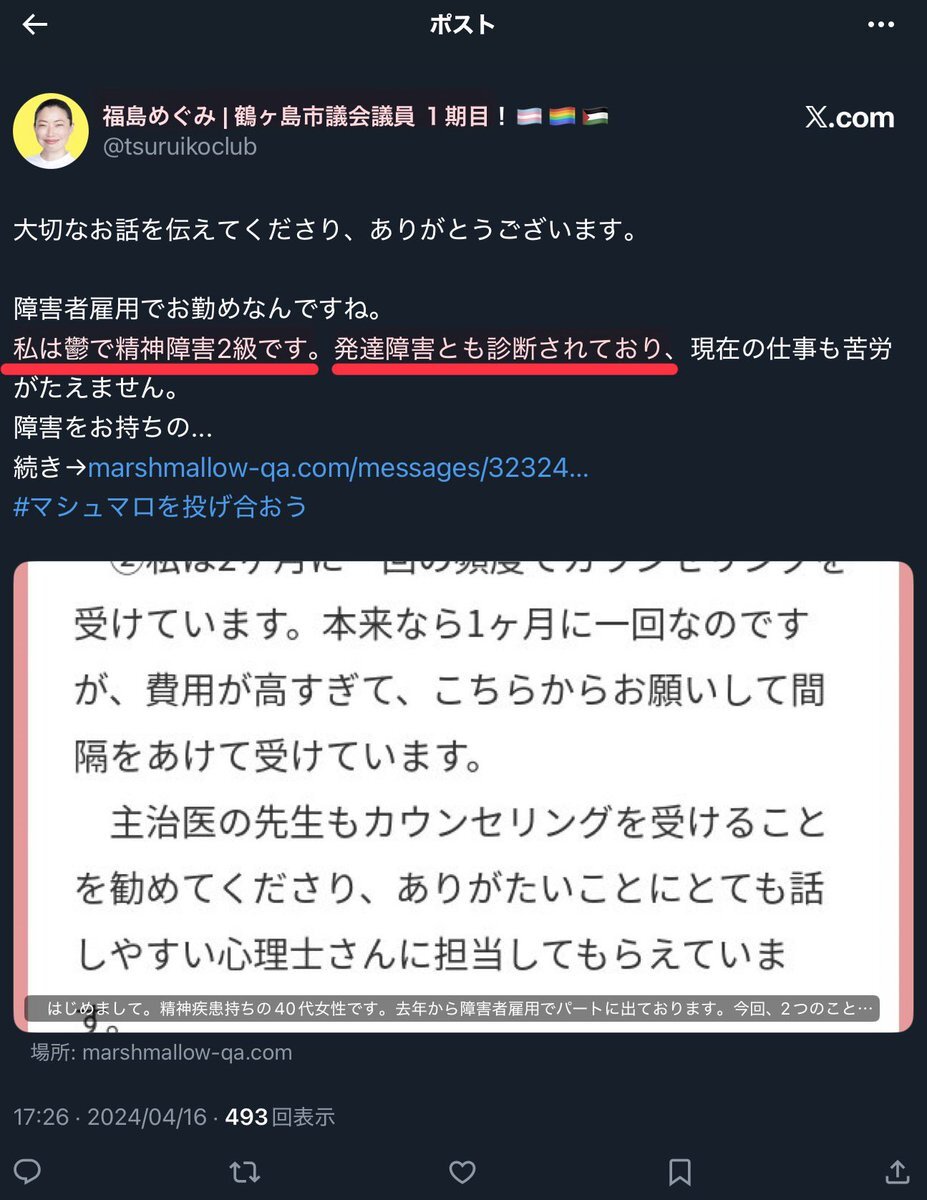Tap the share upload icon
927x1200 pixels.
(x=897, y=1171)
